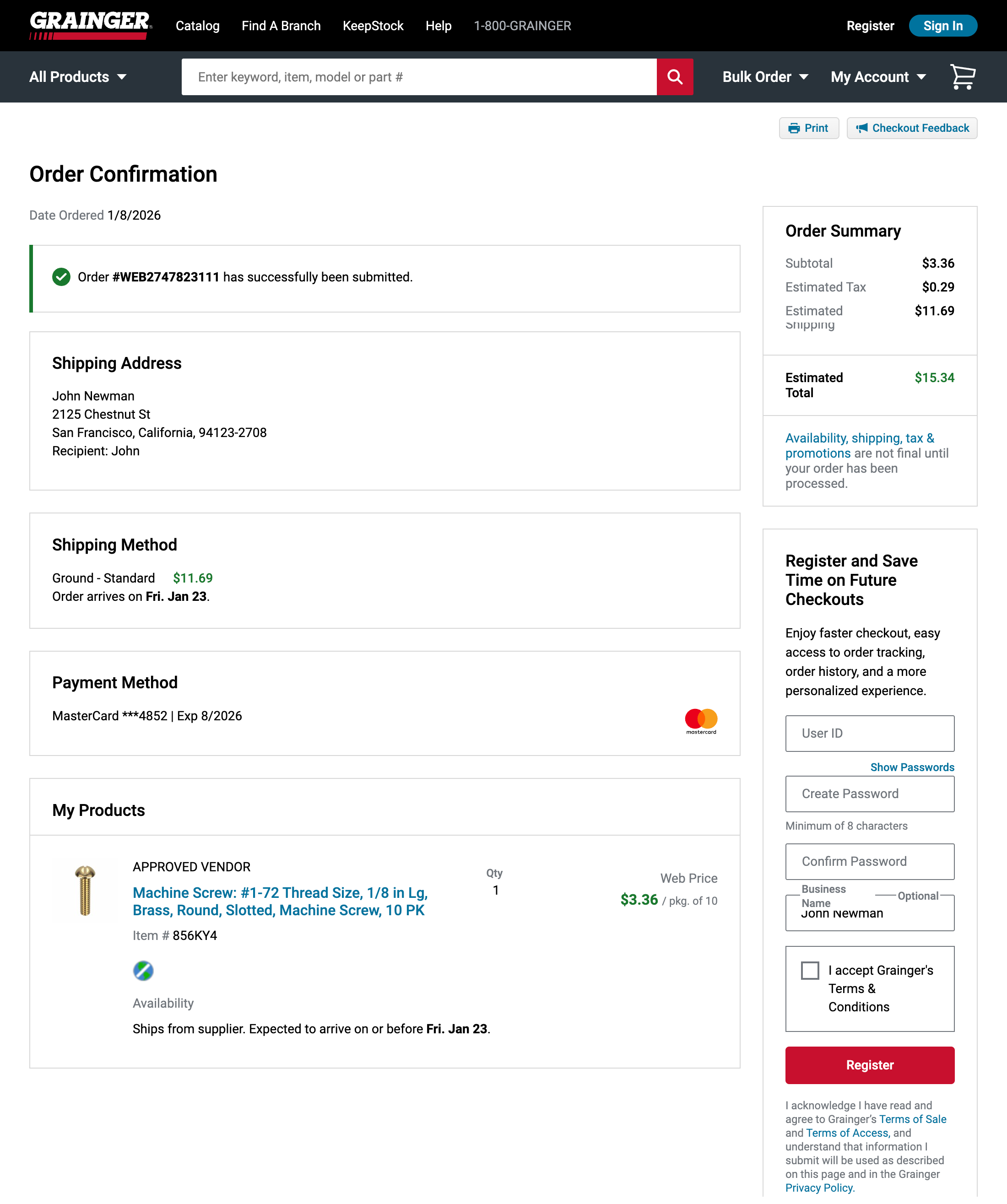The width and height of the screenshot is (1007, 1204).
Task: Expand the All Products dropdown
Action: pyautogui.click(x=78, y=77)
